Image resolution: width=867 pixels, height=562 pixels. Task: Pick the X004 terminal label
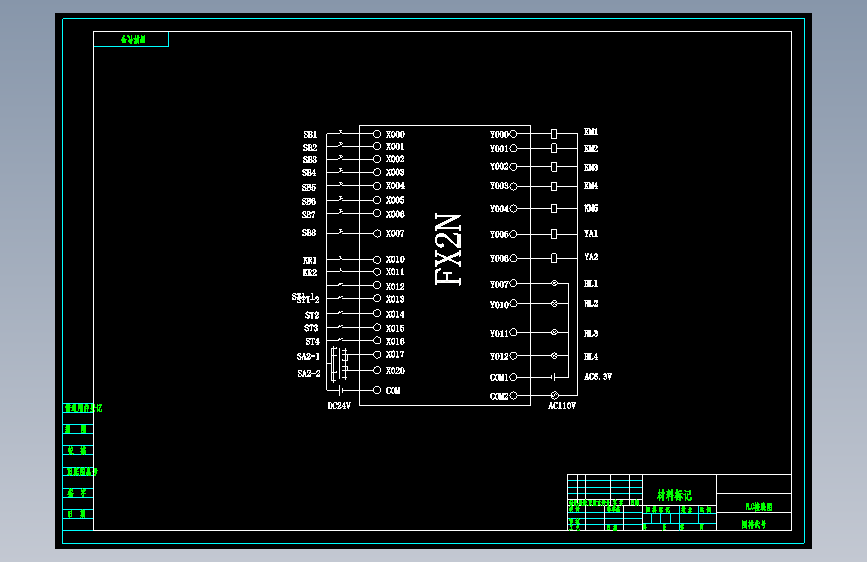point(395,186)
